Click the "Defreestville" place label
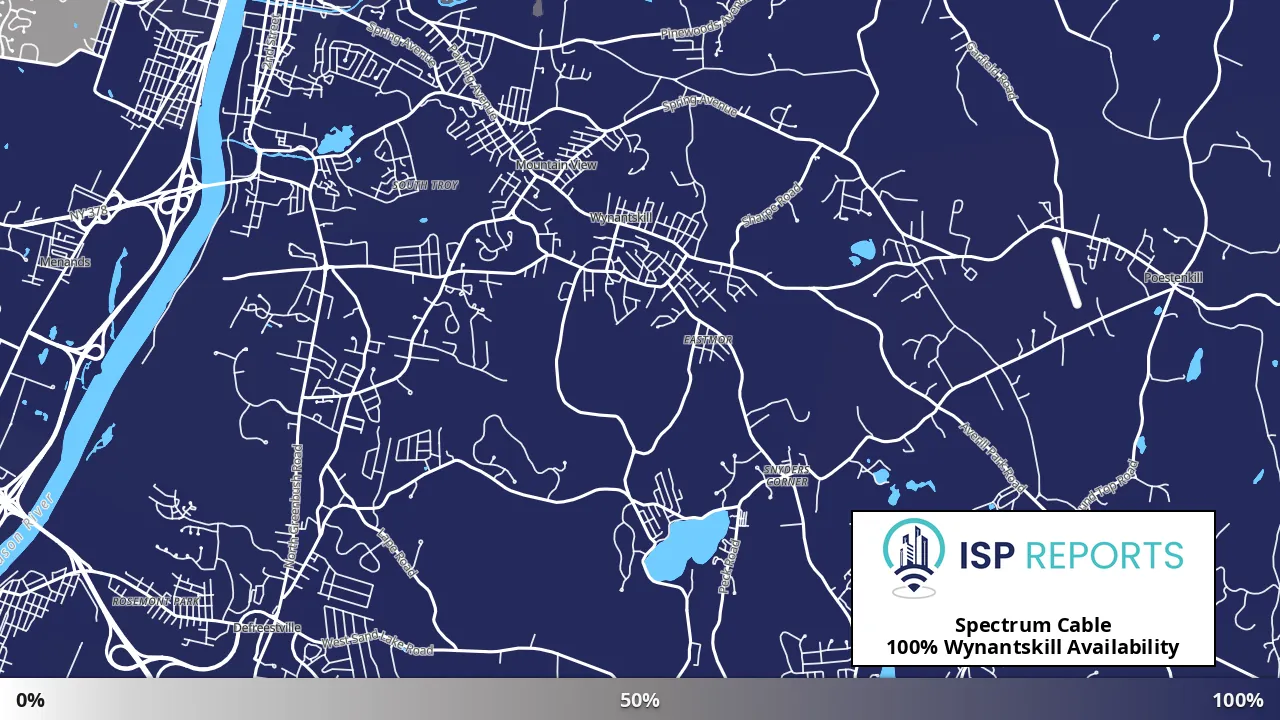Image resolution: width=1280 pixels, height=720 pixels. coord(266,628)
